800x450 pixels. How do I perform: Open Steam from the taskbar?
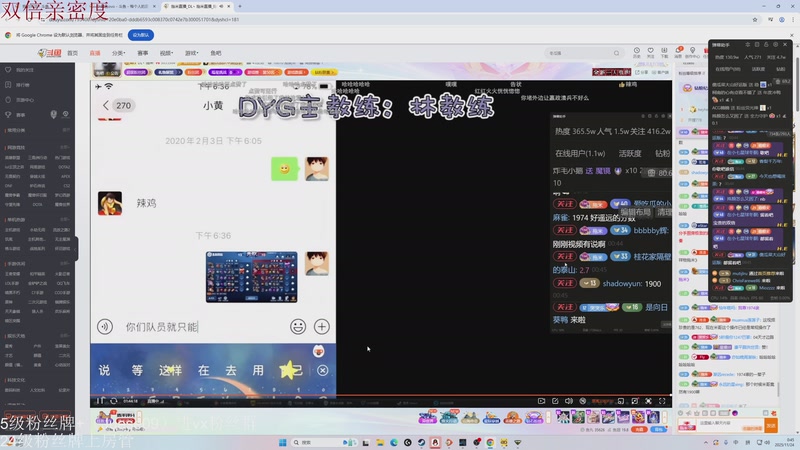click(x=421, y=442)
